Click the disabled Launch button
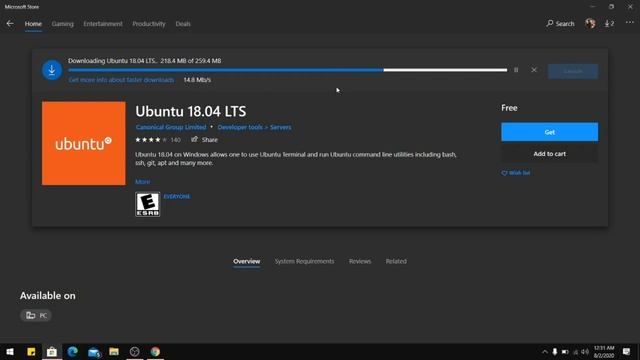 573,71
